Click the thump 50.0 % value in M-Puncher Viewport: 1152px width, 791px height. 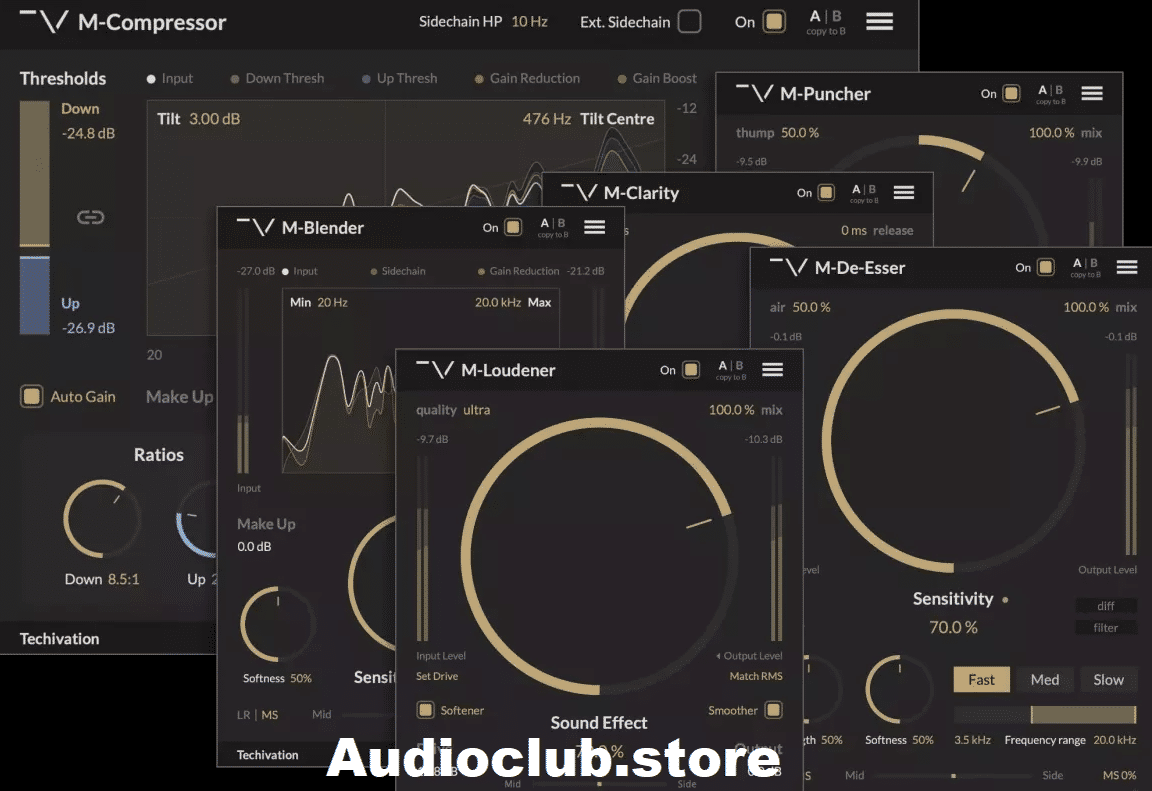pos(799,132)
